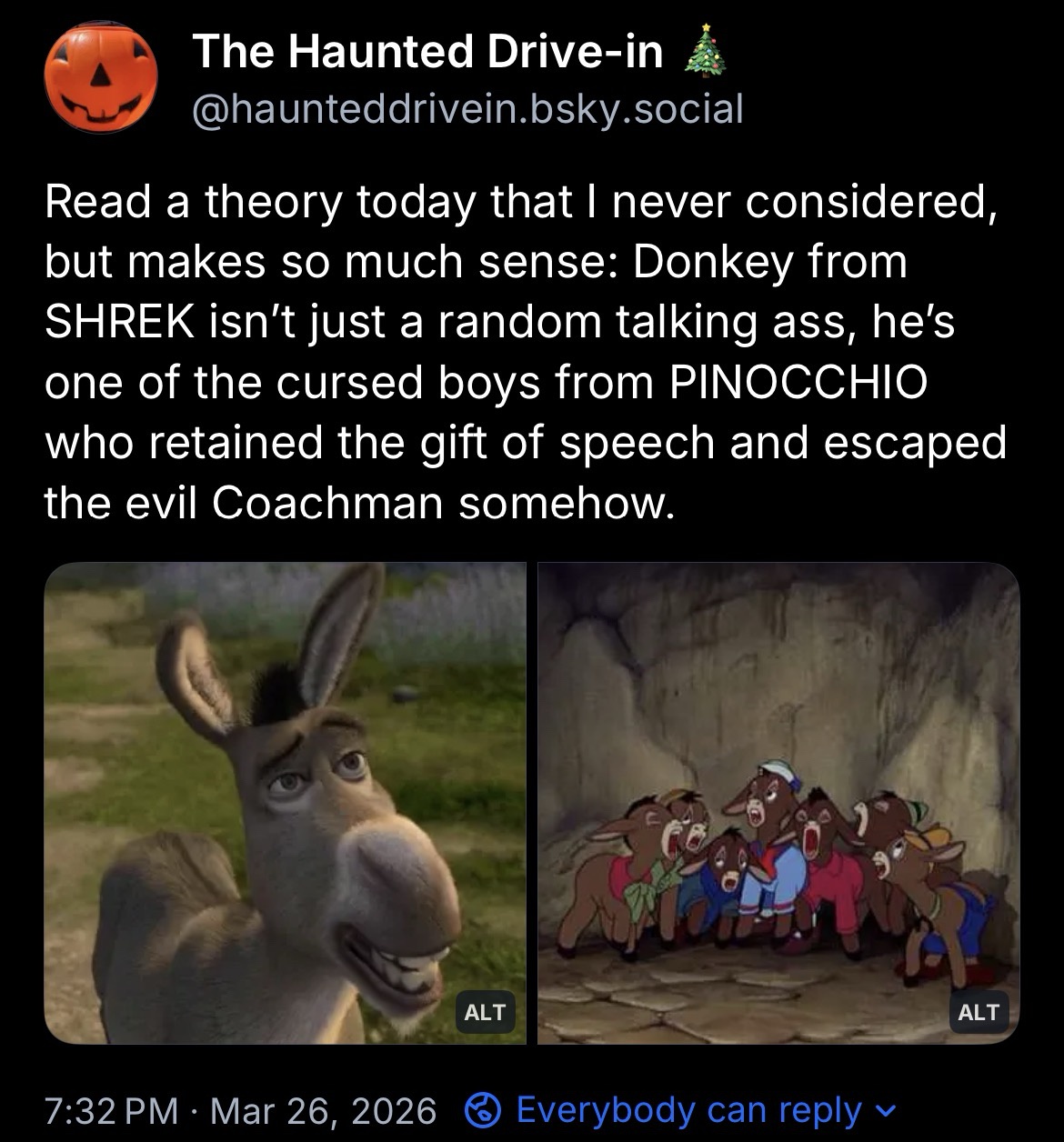The width and height of the screenshot is (1064, 1142).
Task: Show ALT text for the Pinocchio donkeys image
Action: pos(979,1012)
